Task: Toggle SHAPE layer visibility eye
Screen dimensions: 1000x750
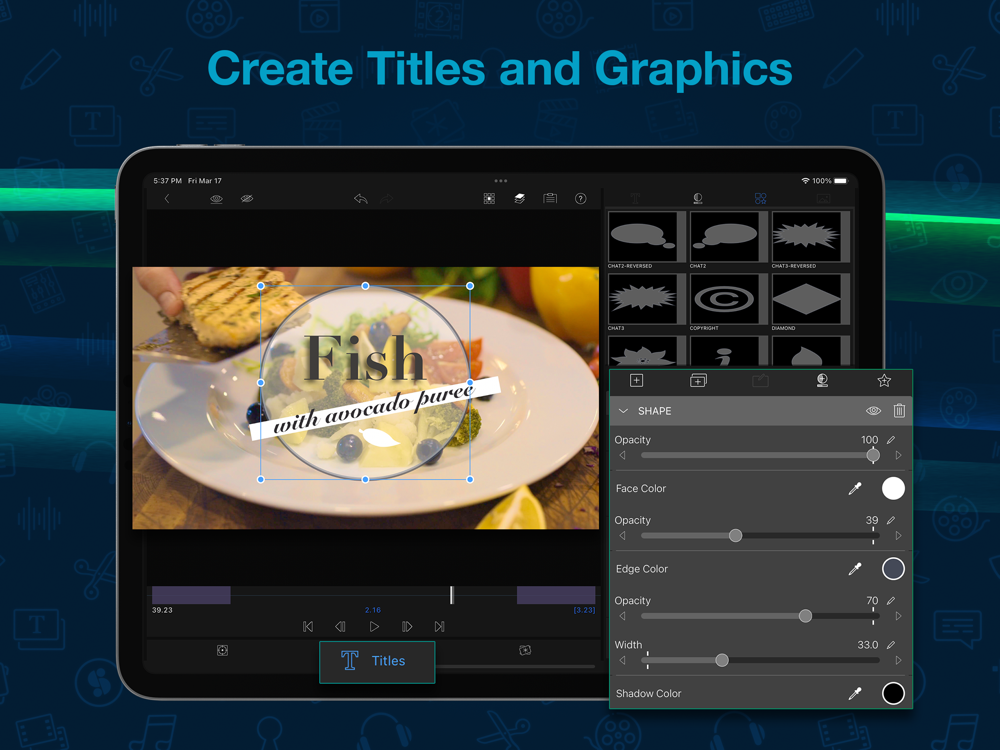Action: 873,411
